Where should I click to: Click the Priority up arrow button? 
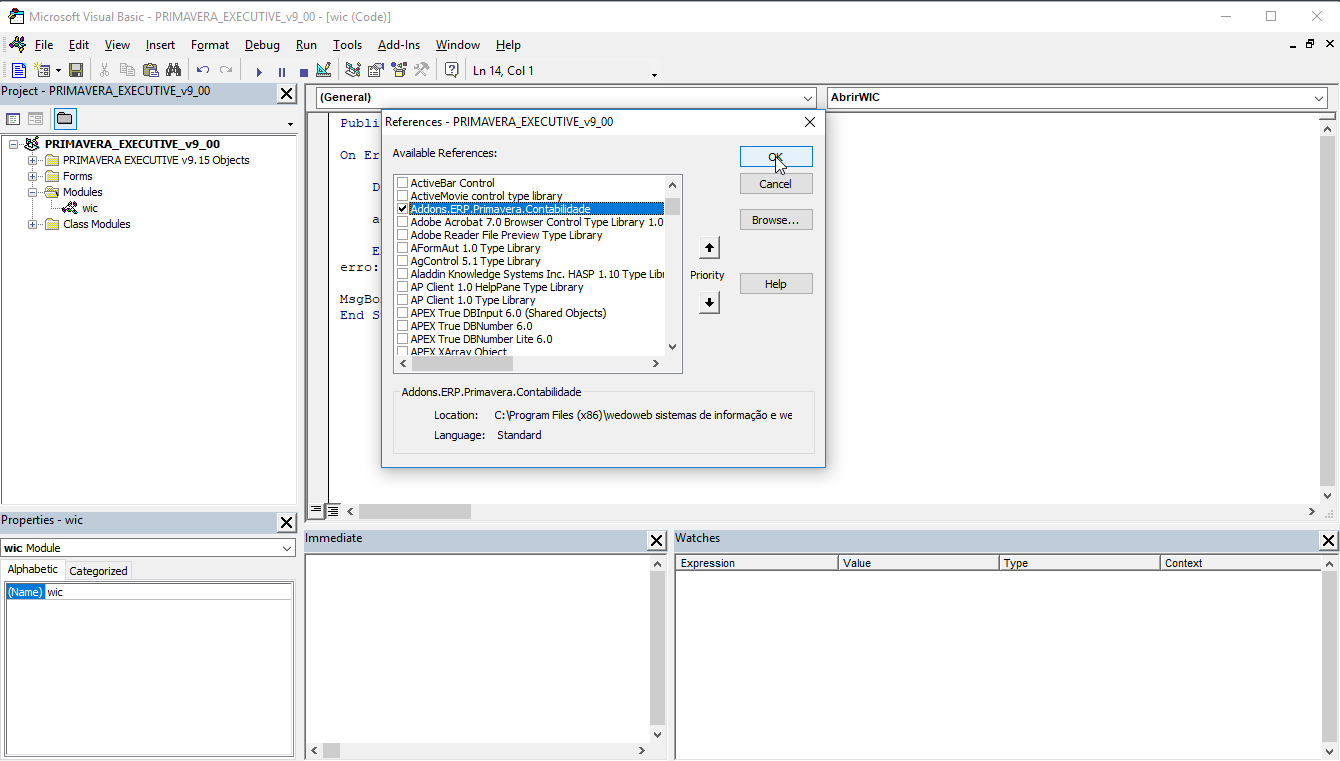709,248
